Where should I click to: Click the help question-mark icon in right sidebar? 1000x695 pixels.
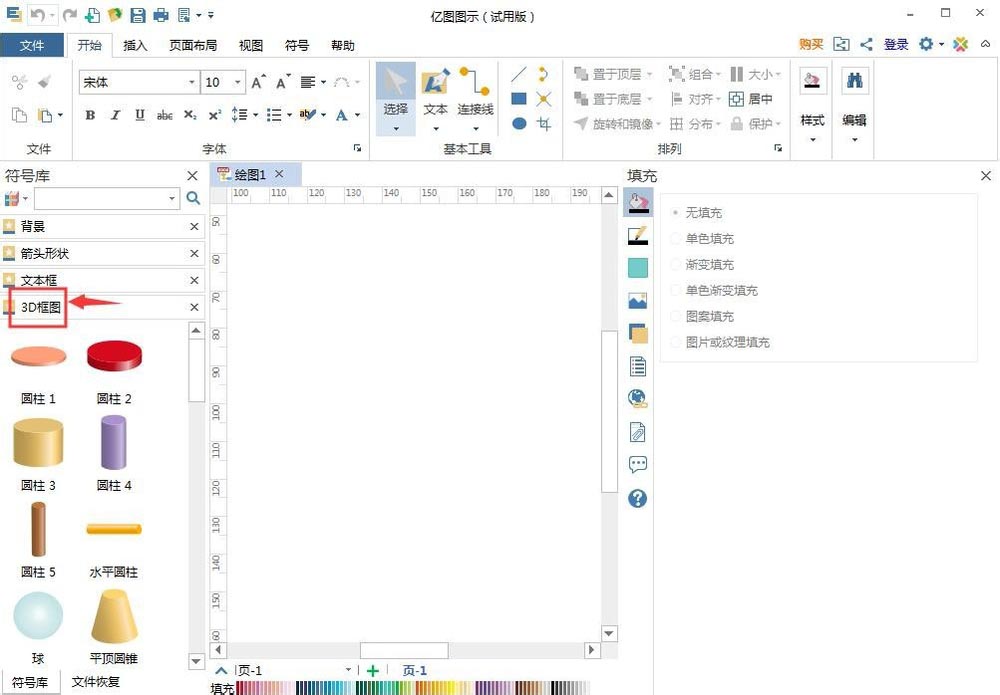click(638, 498)
